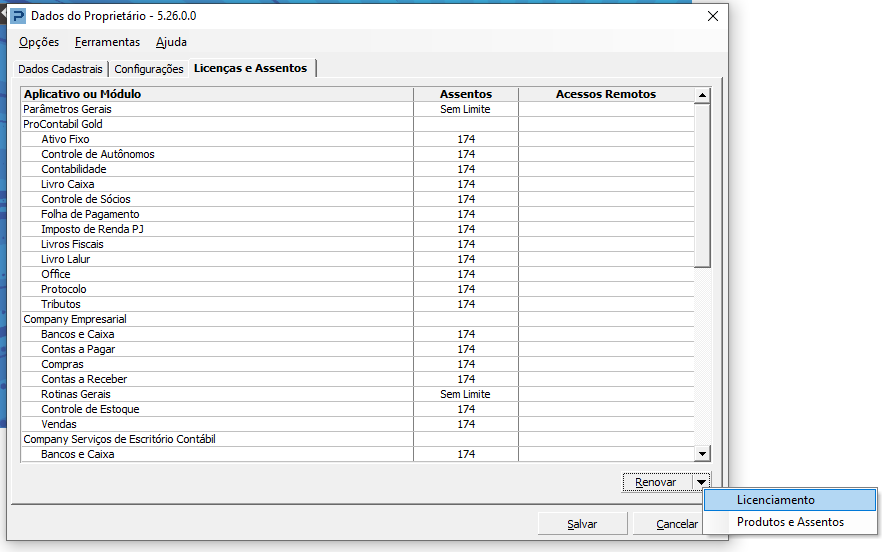The height and width of the screenshot is (552, 883).
Task: Select Company Serviços de Escritório Contábil row
Action: [x=358, y=439]
